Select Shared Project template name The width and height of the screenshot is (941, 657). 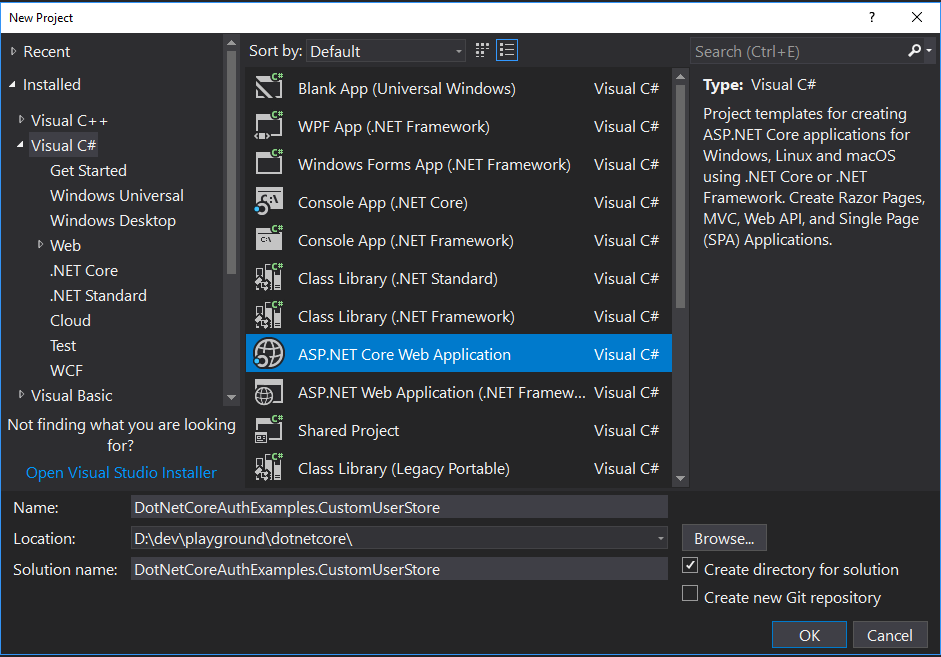pos(349,431)
